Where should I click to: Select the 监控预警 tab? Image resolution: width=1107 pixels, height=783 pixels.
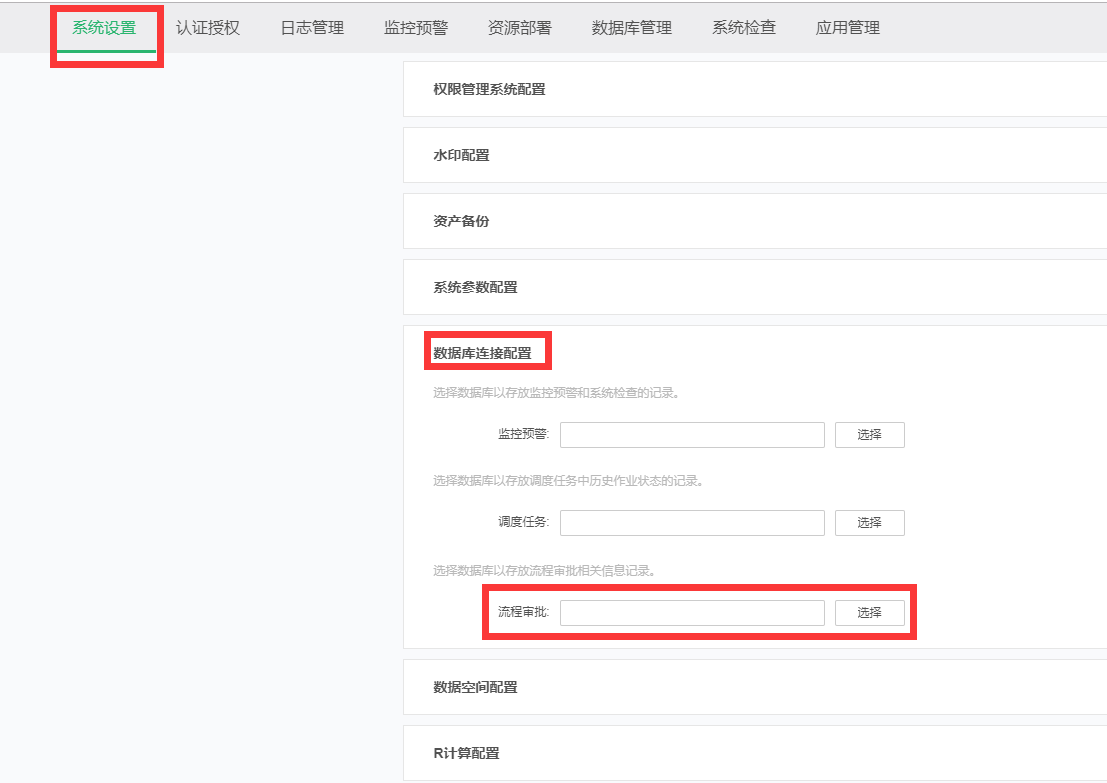(416, 28)
